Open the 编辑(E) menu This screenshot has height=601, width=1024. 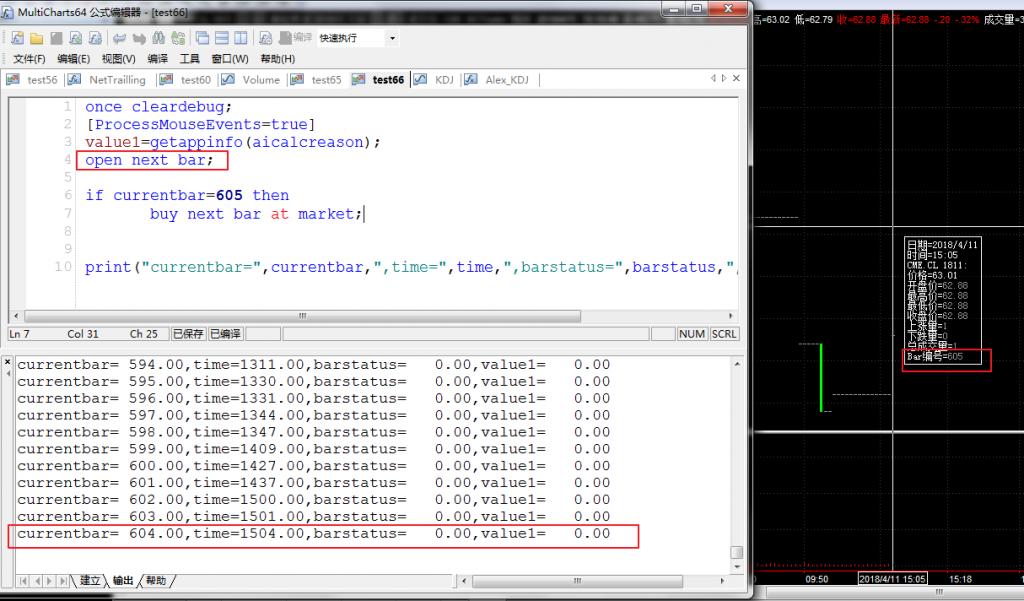tap(73, 59)
